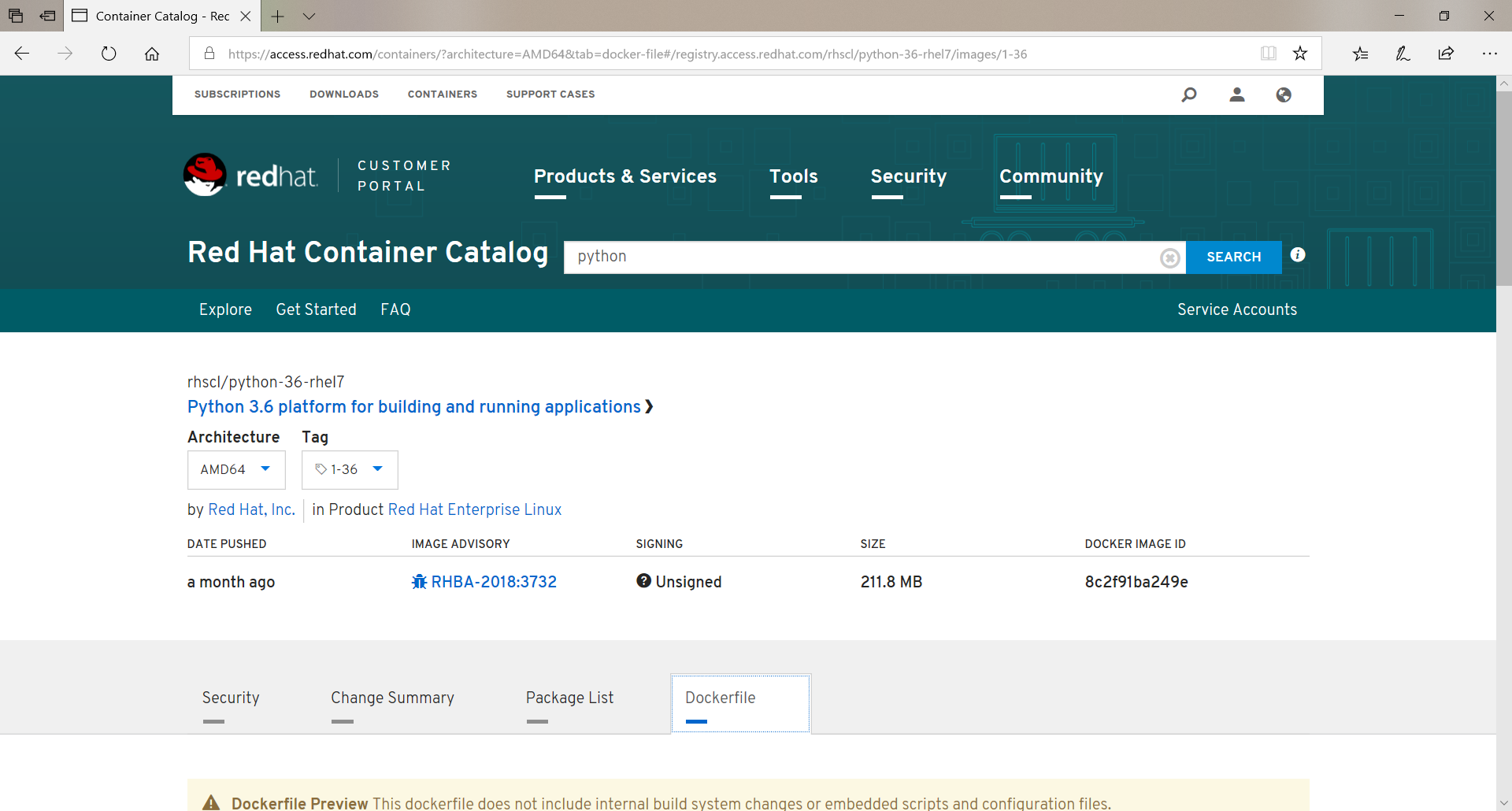Click the user account icon

(x=1236, y=94)
